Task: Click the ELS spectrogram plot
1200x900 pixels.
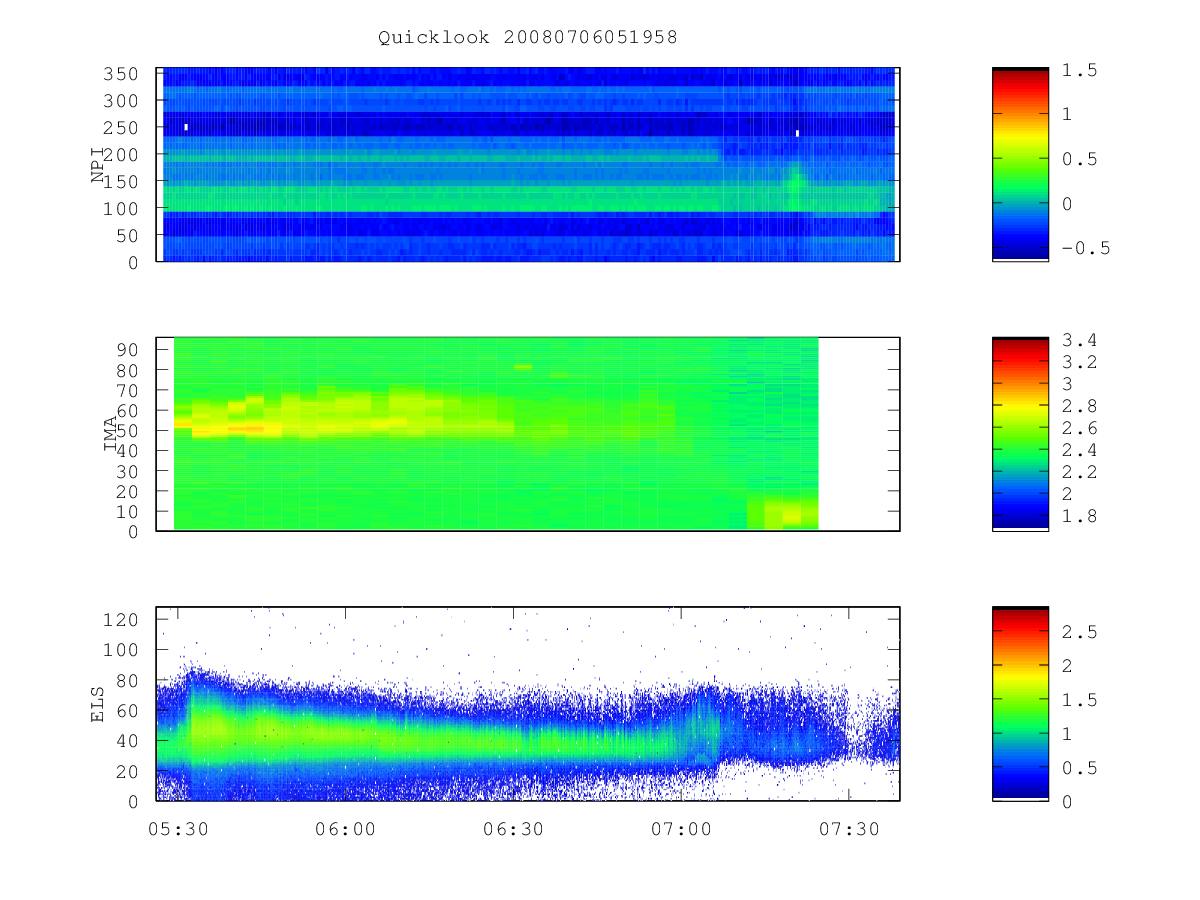Action: click(x=528, y=704)
